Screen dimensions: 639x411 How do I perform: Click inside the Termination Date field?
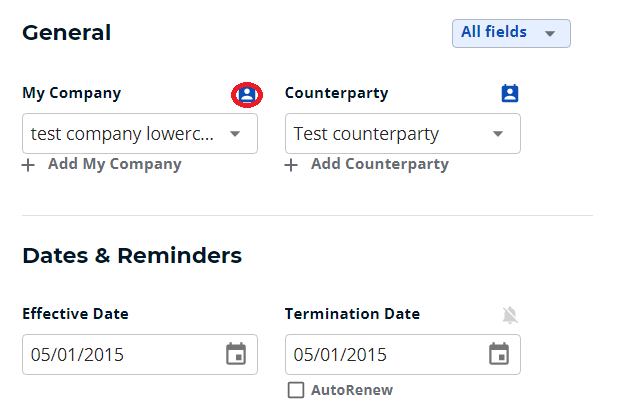pyautogui.click(x=403, y=354)
